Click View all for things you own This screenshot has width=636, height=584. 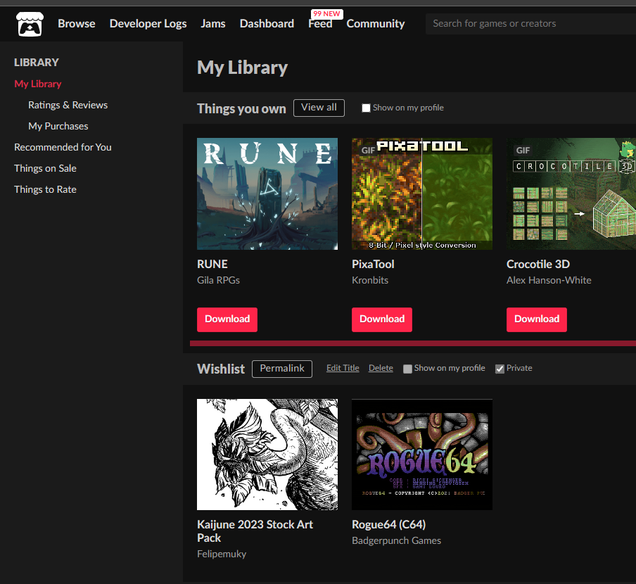point(319,108)
